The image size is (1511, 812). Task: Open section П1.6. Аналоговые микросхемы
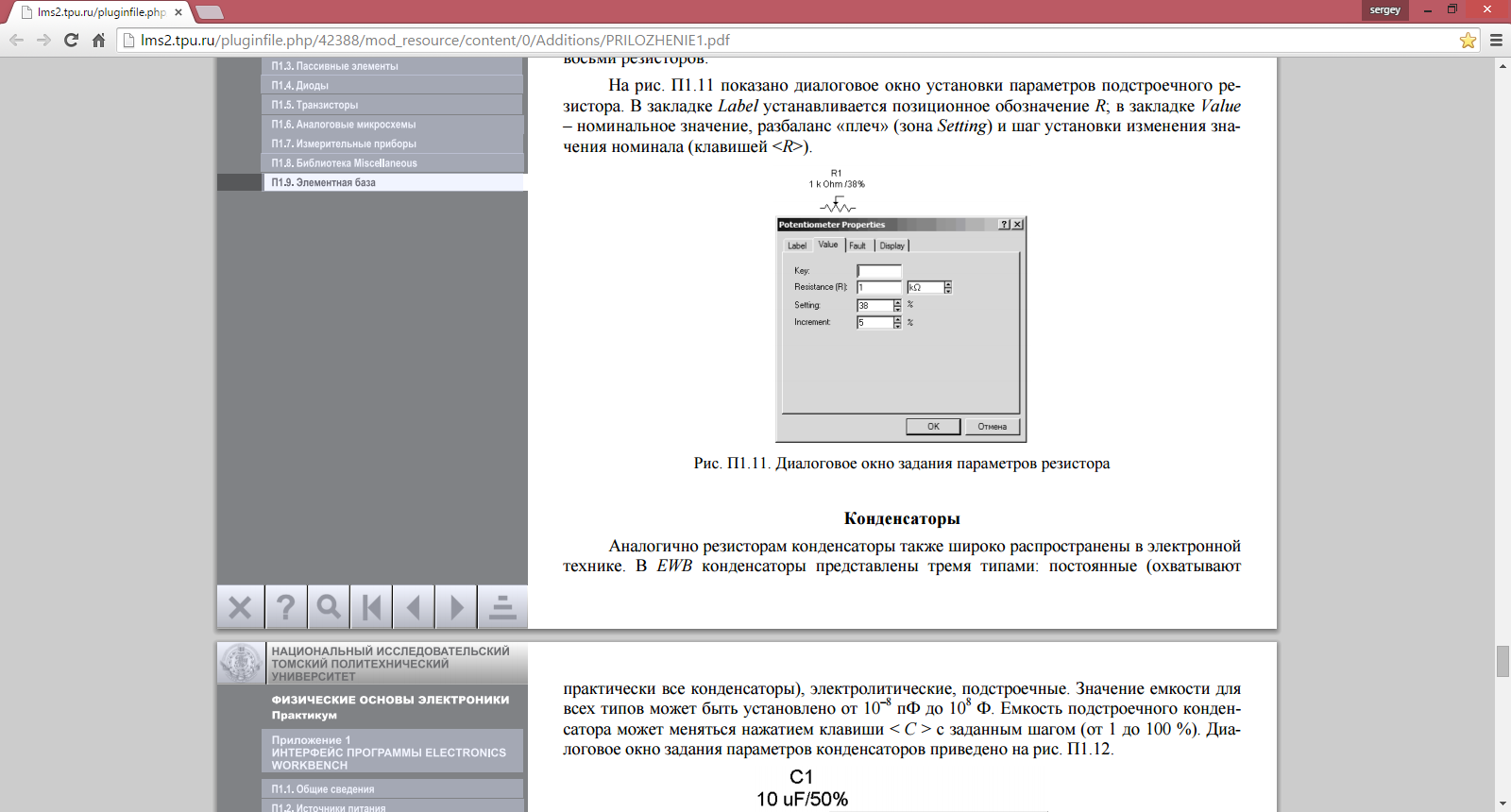click(392, 125)
